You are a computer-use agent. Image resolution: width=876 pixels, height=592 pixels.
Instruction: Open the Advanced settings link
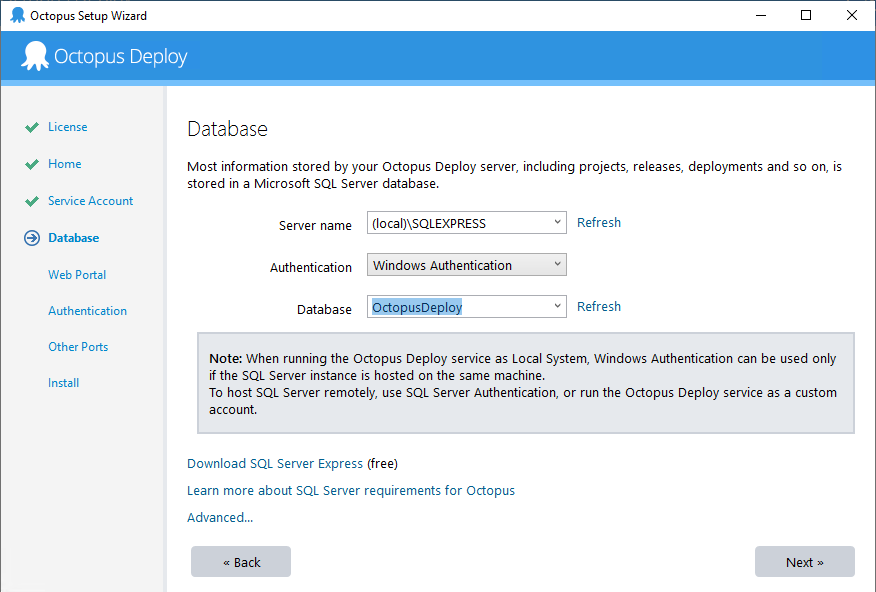click(220, 518)
